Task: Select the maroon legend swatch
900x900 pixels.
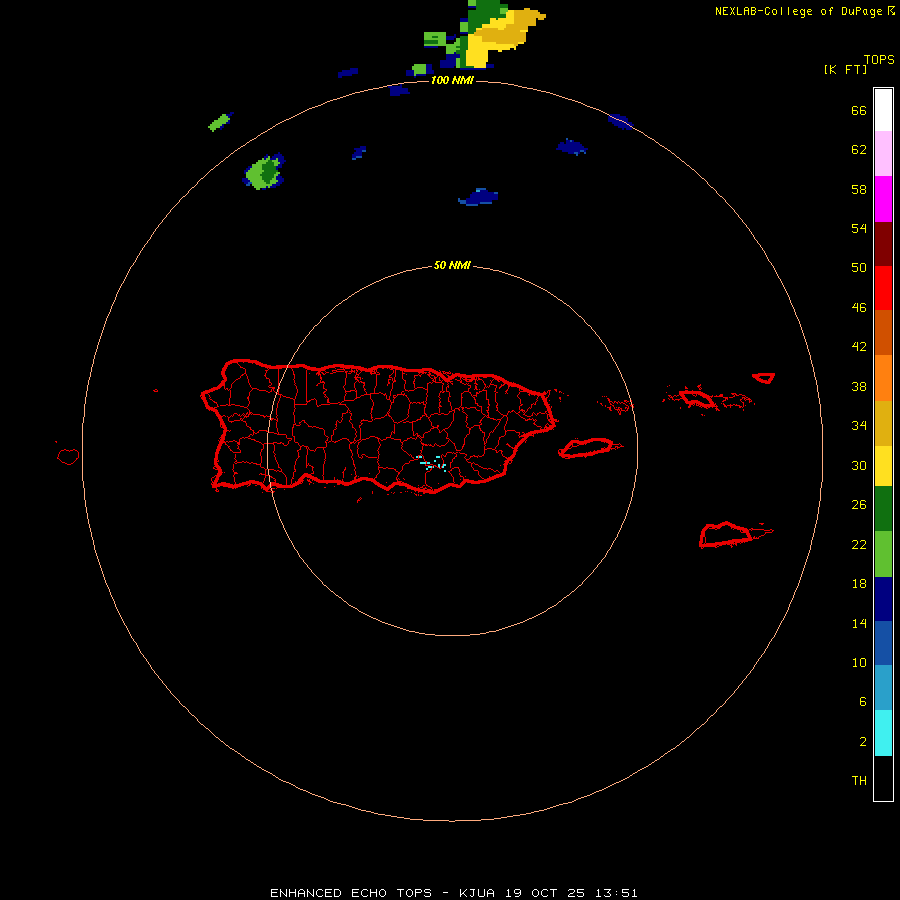Action: click(883, 244)
